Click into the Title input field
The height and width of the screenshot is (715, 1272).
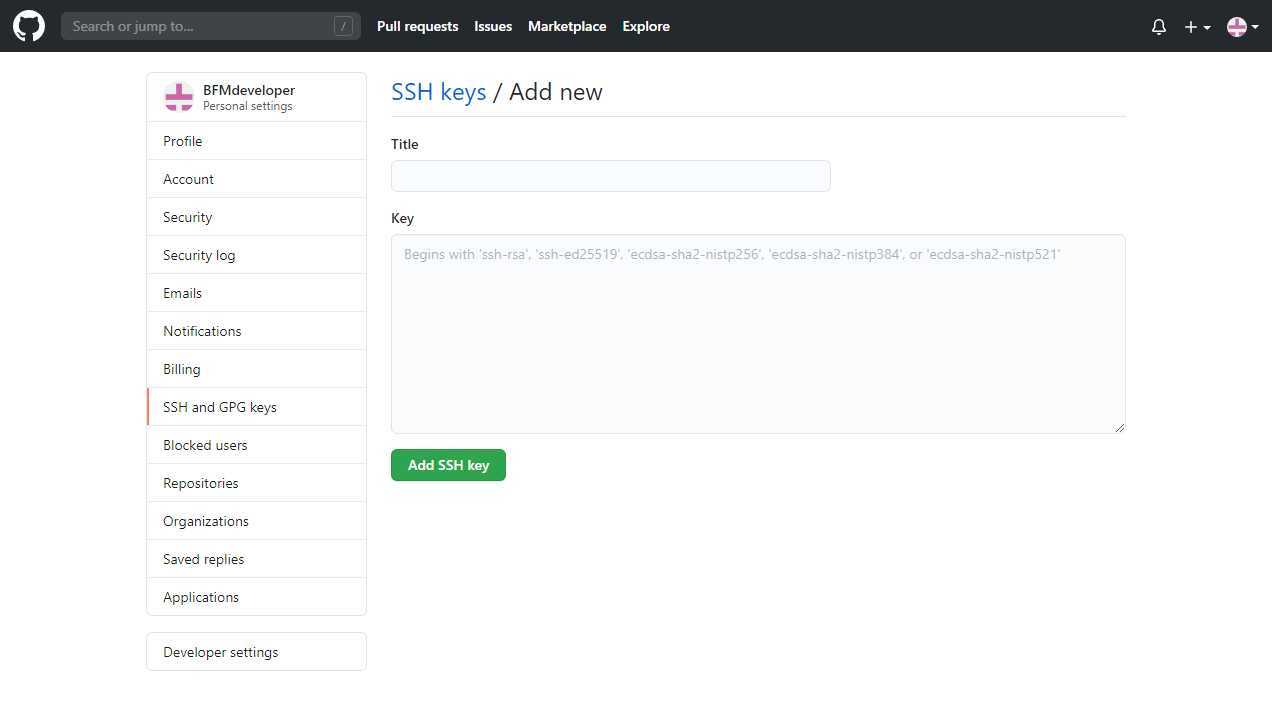pyautogui.click(x=610, y=176)
